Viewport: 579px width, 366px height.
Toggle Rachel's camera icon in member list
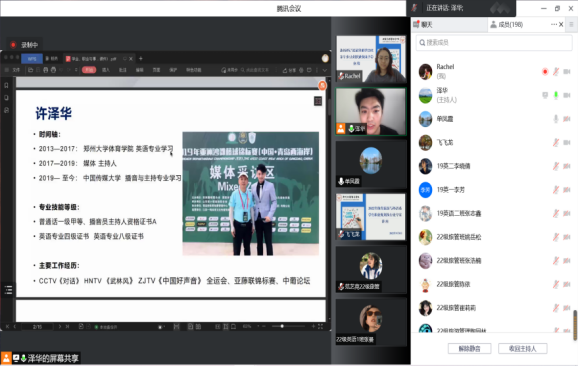coord(567,72)
